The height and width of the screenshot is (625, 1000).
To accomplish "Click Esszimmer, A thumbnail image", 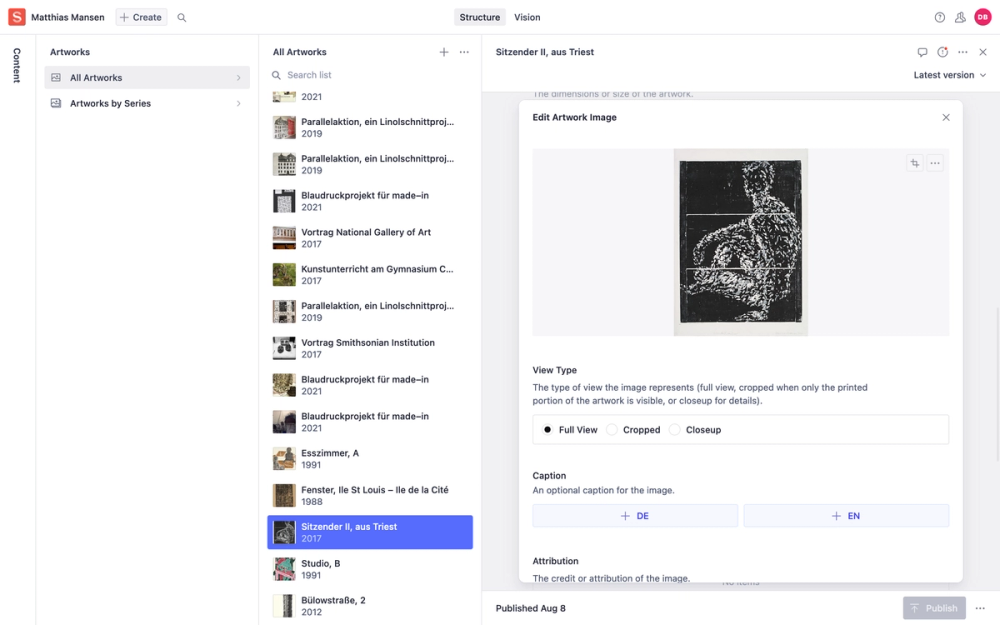I will (284, 459).
